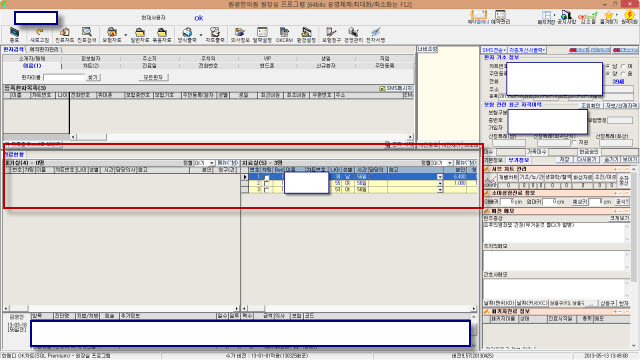Screen dimensions: 640x360
Task: Switch to the 예약환자관리 tab
Action: tap(44, 49)
